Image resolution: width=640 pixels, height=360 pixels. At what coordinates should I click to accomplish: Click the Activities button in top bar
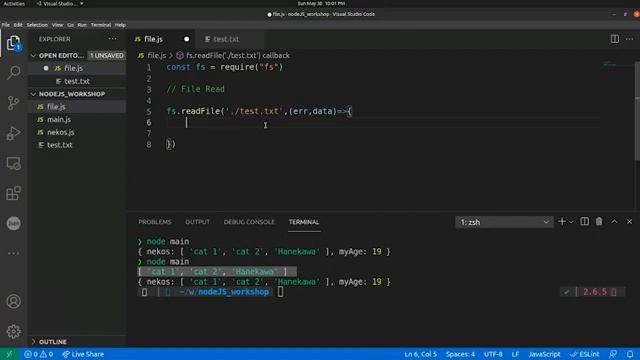coord(14,3)
